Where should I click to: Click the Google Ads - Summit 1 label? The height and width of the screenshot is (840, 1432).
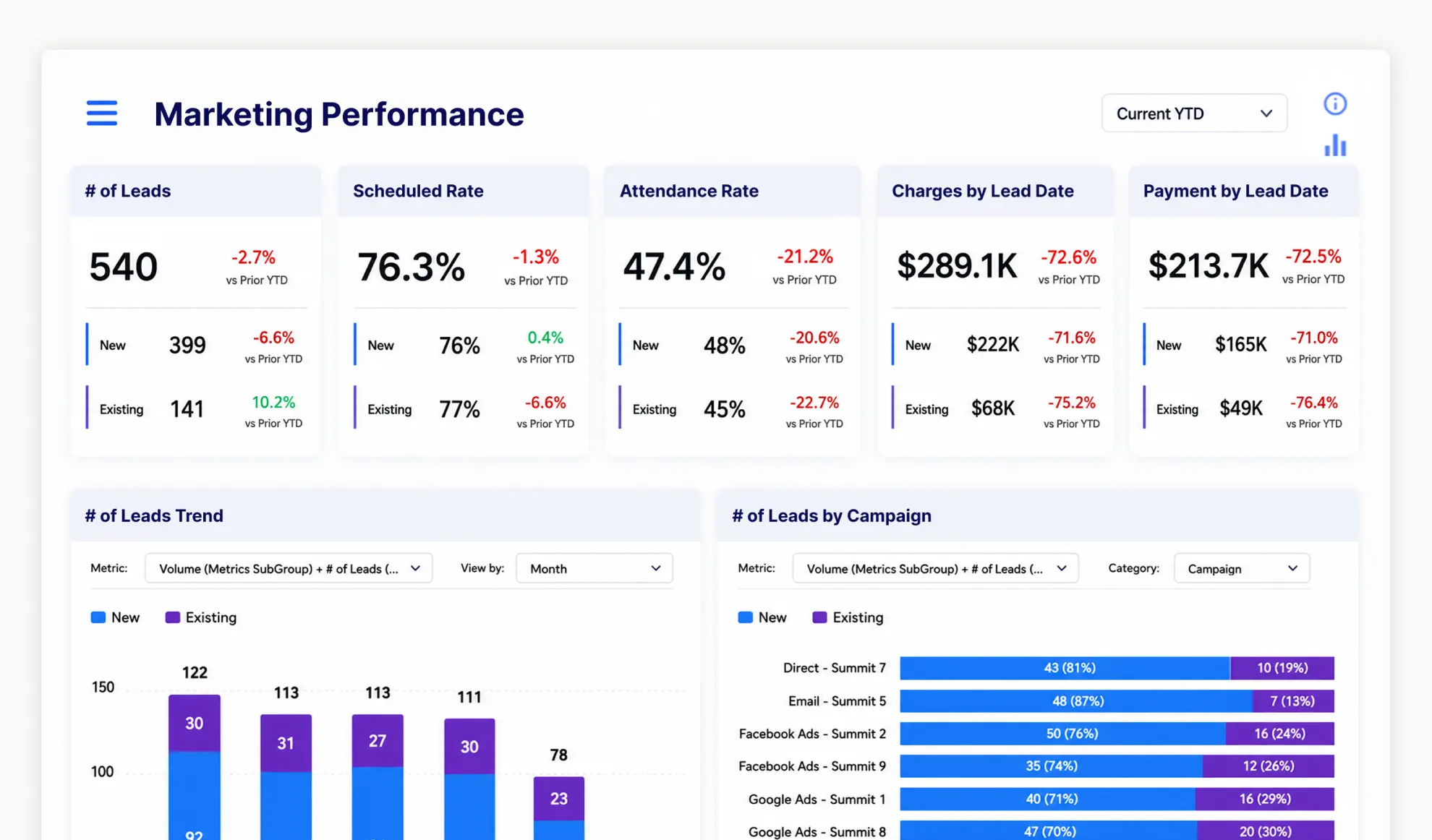[x=817, y=800]
